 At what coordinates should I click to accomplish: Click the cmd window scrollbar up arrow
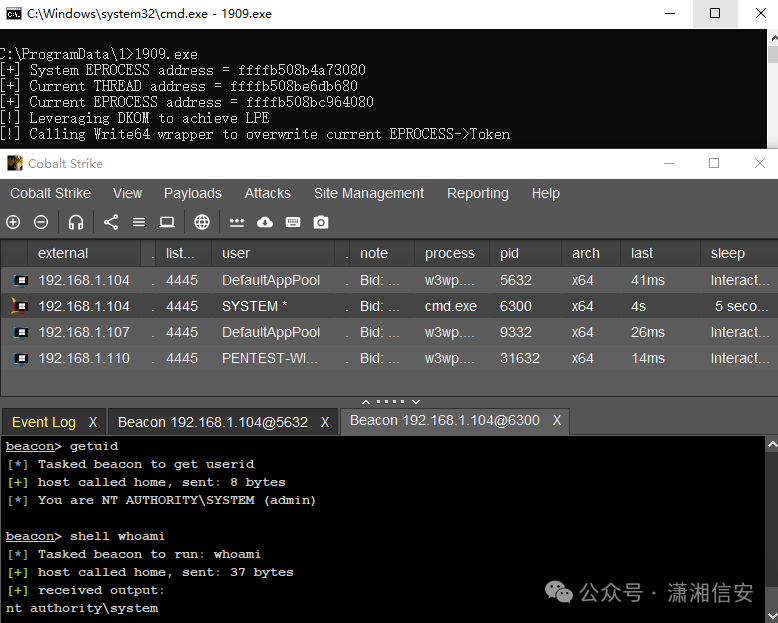[x=773, y=38]
